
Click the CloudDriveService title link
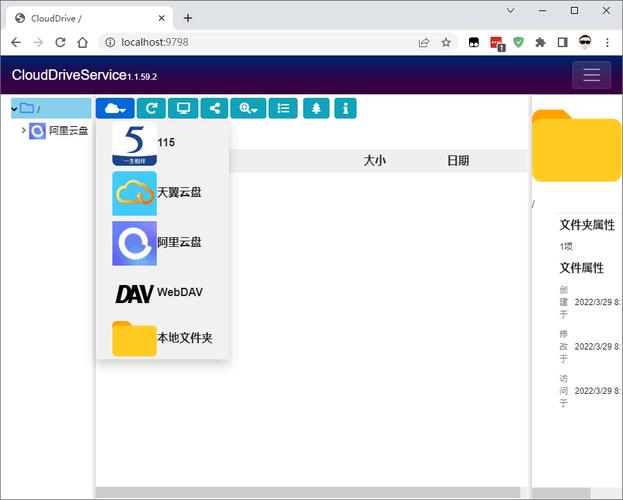[69, 75]
